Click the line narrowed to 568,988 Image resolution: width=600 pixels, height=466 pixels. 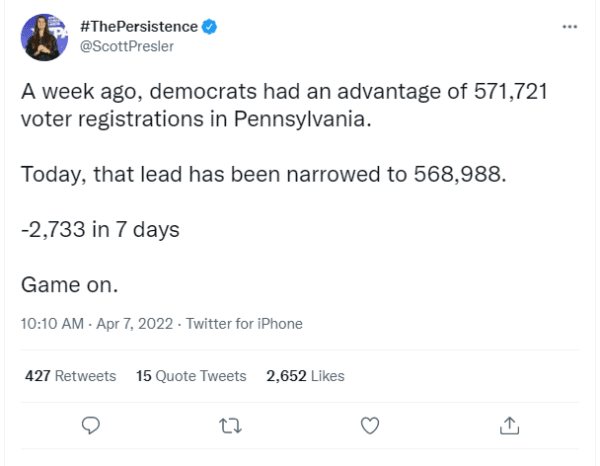click(x=264, y=174)
